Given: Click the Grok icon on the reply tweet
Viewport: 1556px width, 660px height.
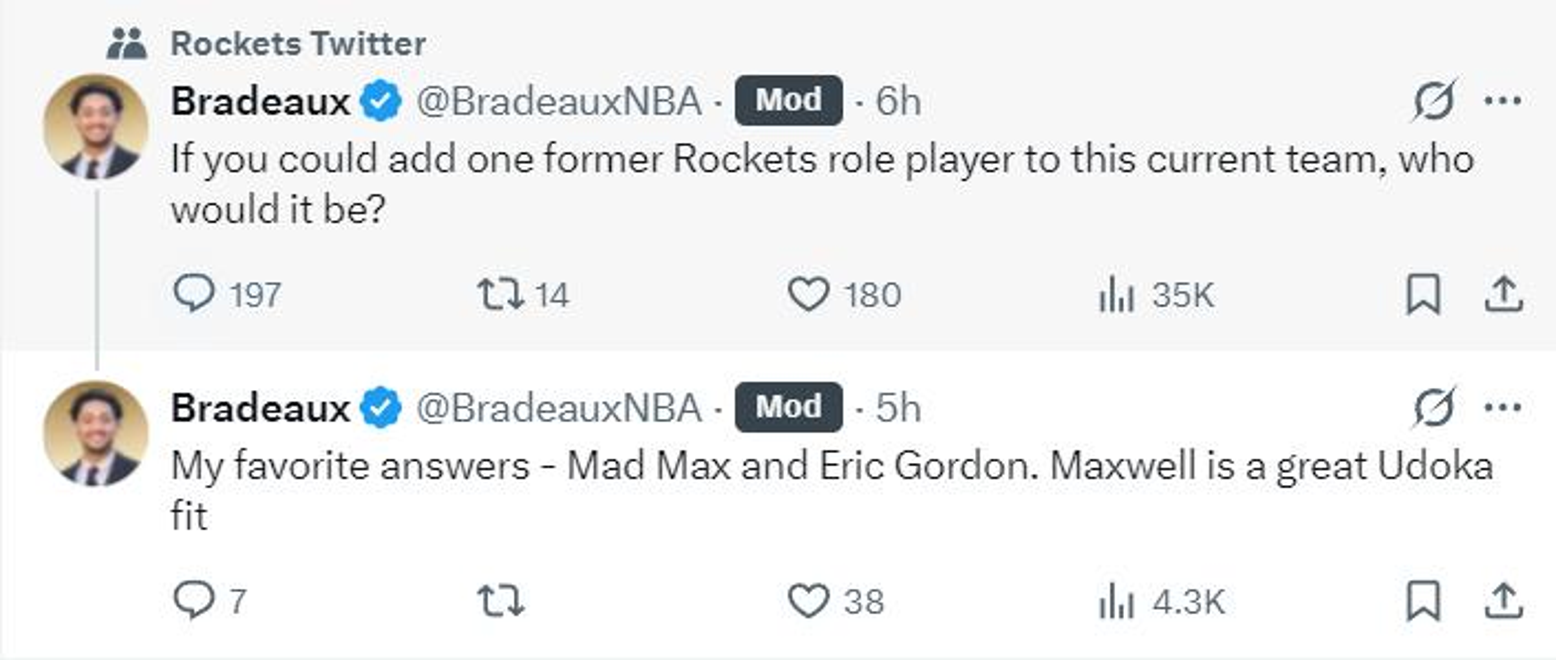Looking at the screenshot, I should click(x=1435, y=407).
